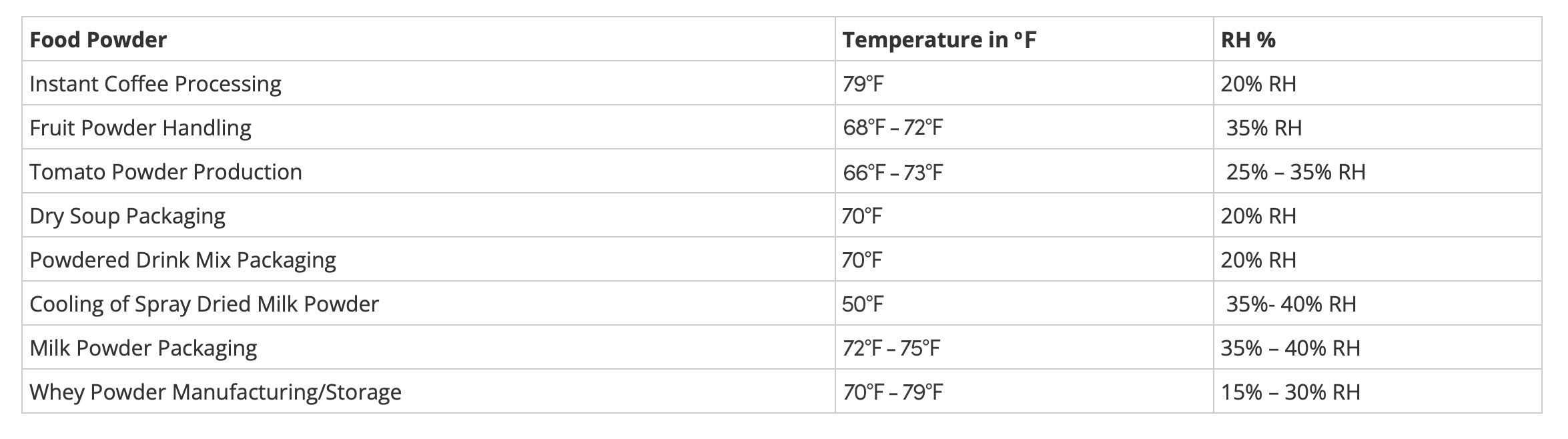This screenshot has height=439, width=1568.
Task: Click the Fruit Powder Handling row label
Action: [140, 128]
